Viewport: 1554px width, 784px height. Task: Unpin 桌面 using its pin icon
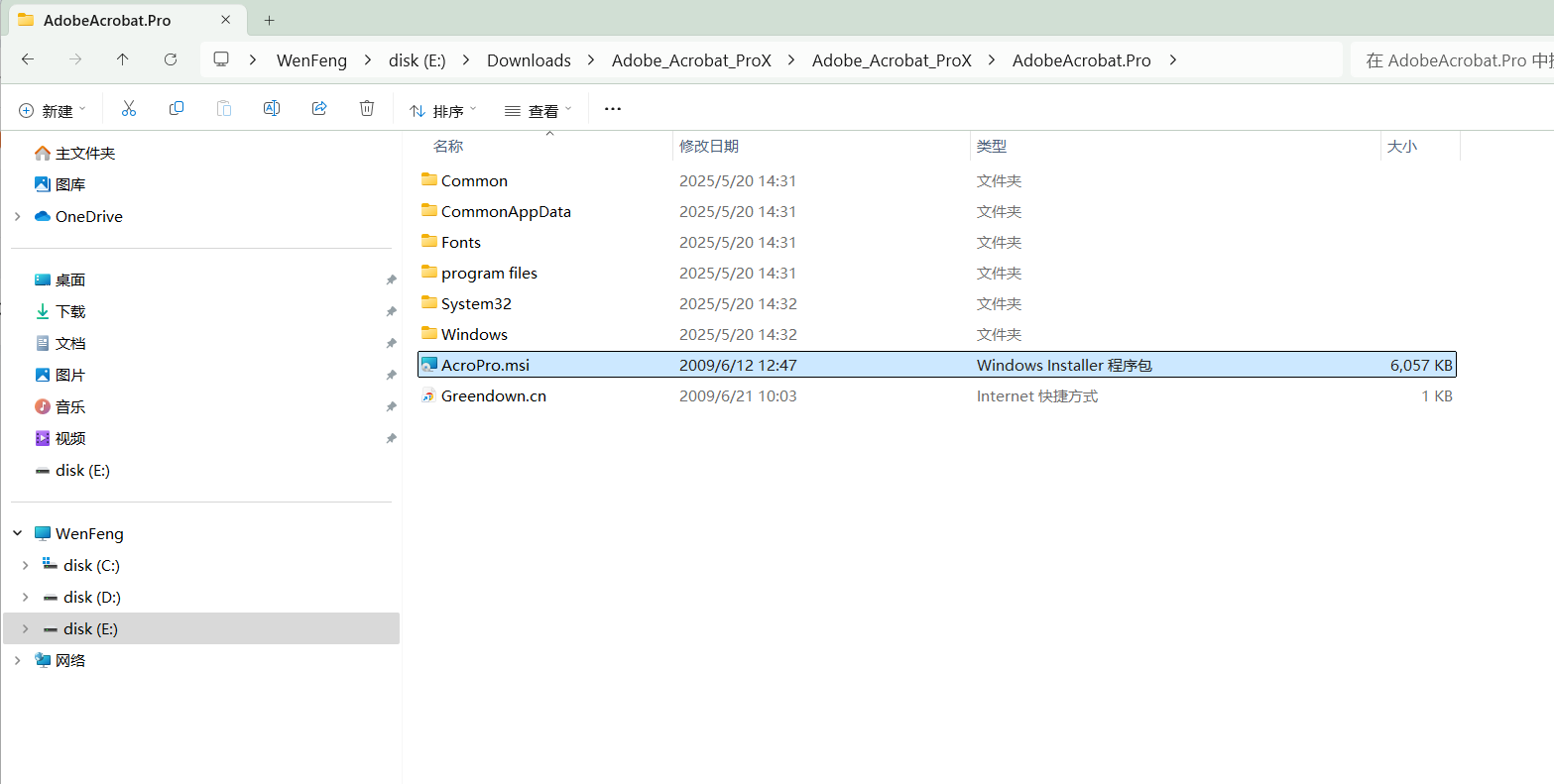pos(391,280)
